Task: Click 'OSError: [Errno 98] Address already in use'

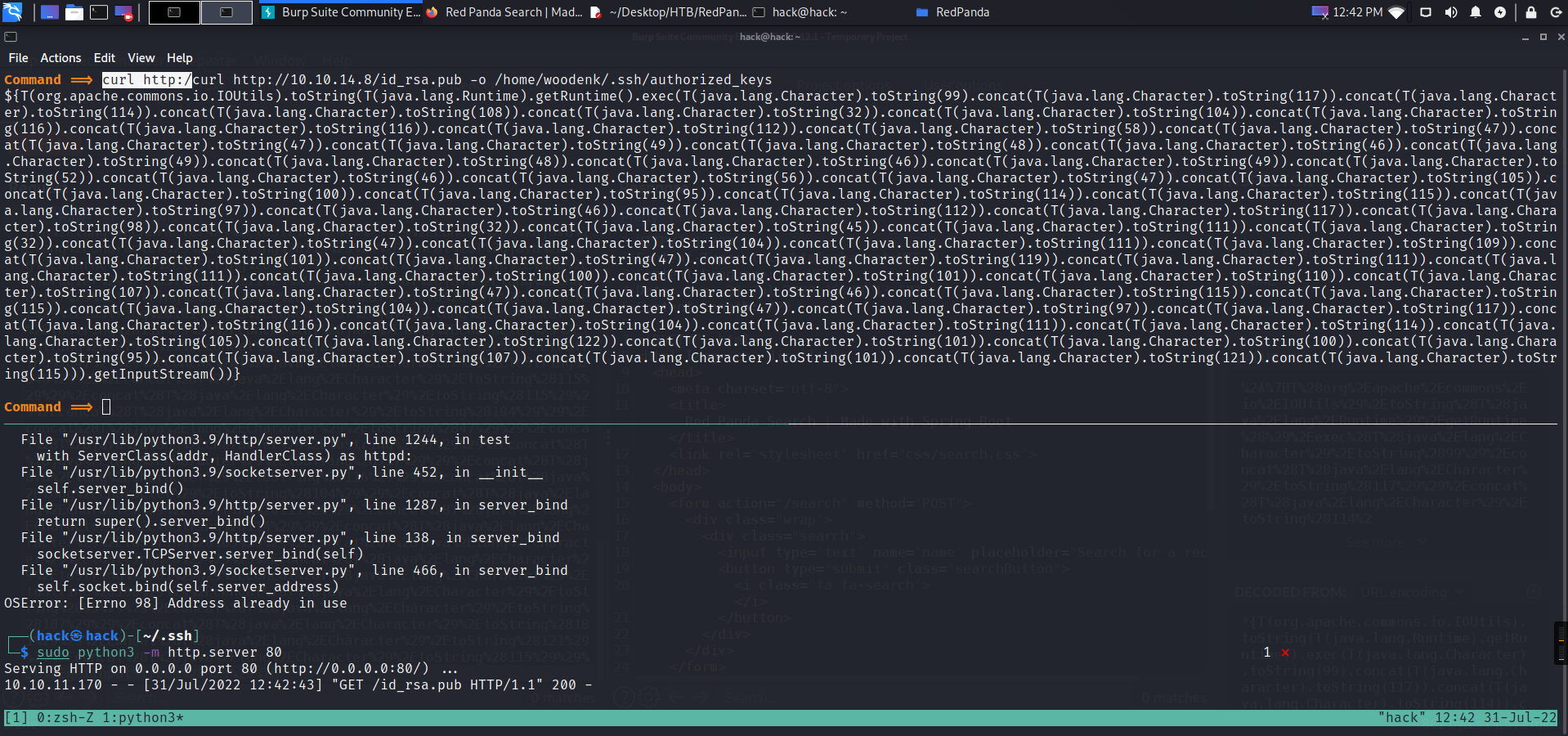Action: click(176, 603)
